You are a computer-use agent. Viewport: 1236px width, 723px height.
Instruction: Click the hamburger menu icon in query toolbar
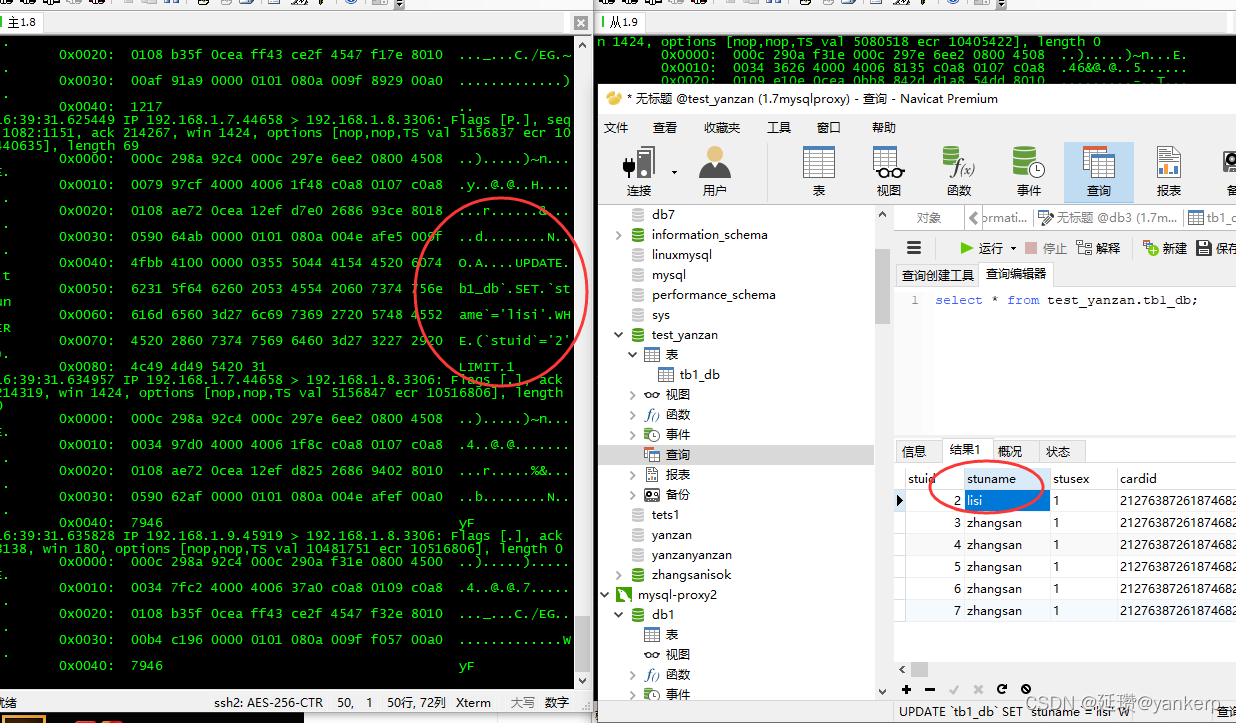(x=914, y=248)
